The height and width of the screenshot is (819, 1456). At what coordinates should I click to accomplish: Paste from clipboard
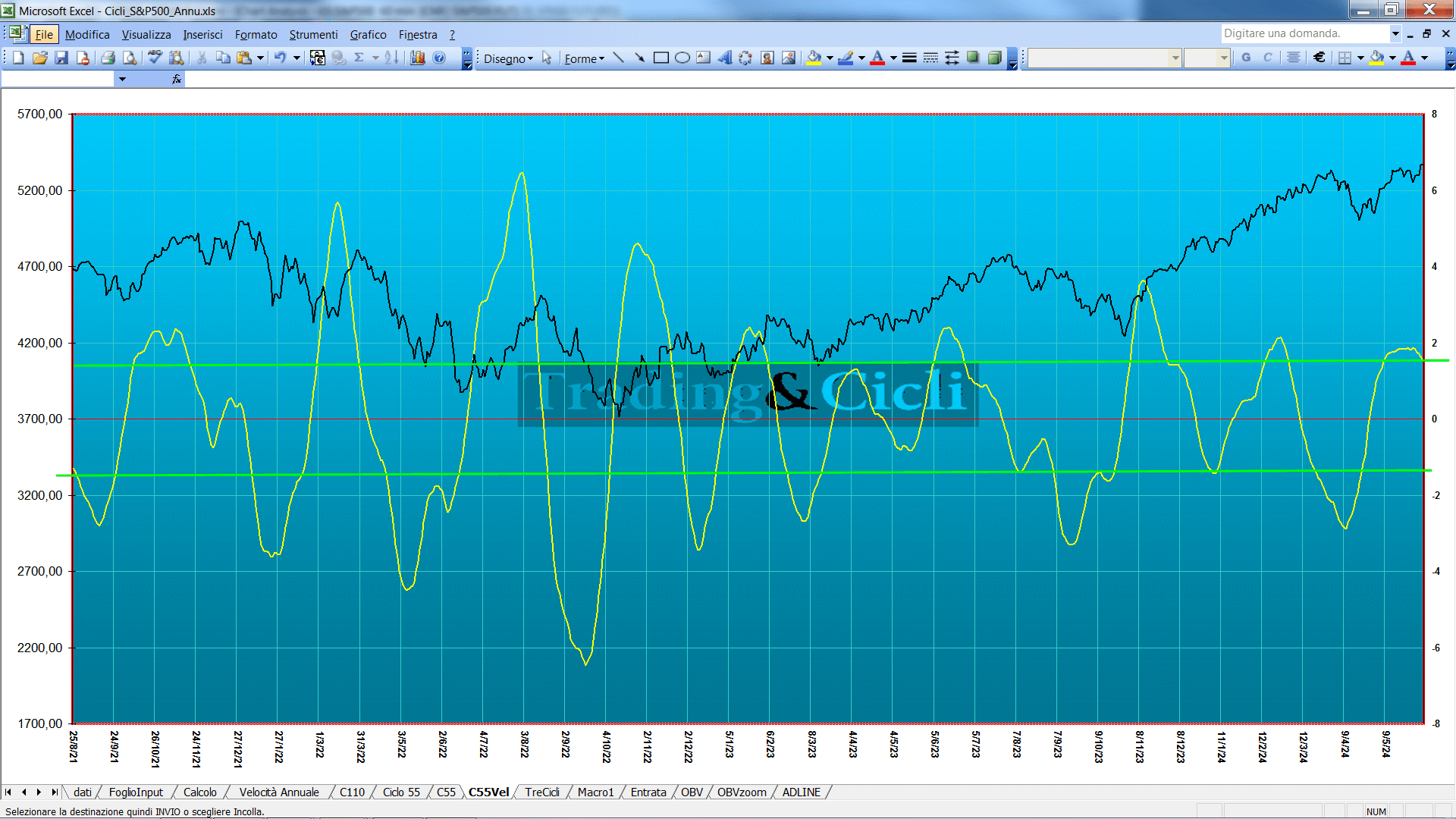[244, 58]
